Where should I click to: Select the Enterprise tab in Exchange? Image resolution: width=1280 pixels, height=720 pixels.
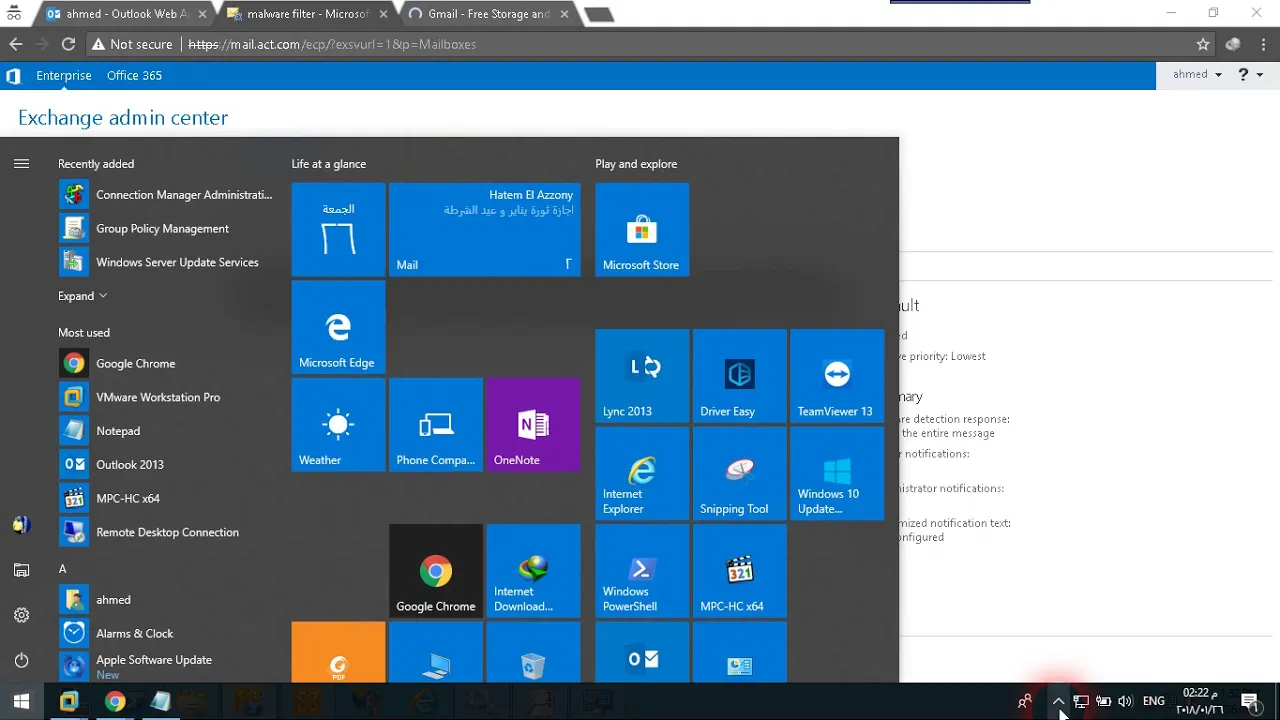[63, 76]
